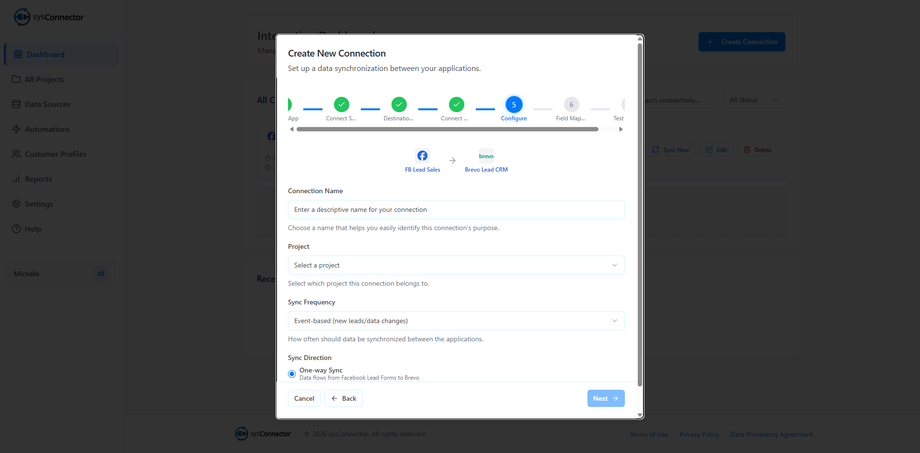
Task: Click the Field Mapping step 6 circle
Action: 571,104
